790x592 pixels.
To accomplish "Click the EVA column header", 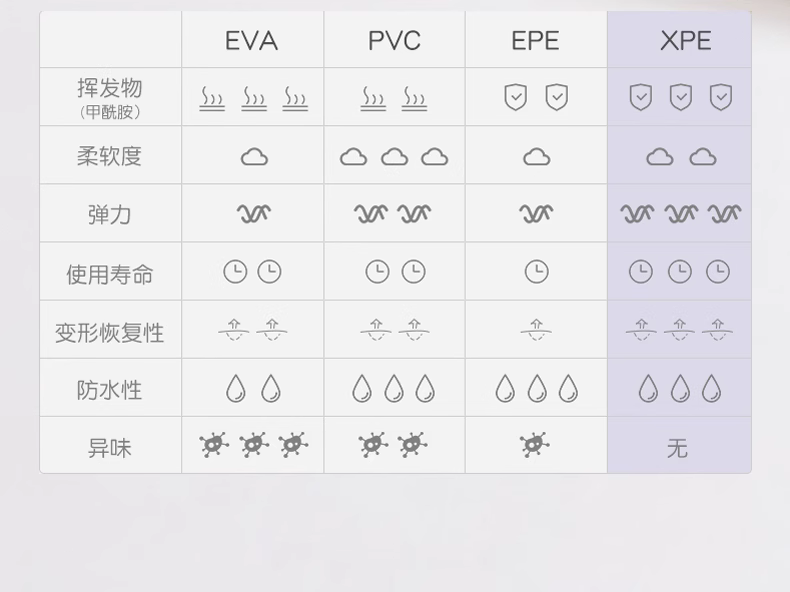I will click(251, 41).
